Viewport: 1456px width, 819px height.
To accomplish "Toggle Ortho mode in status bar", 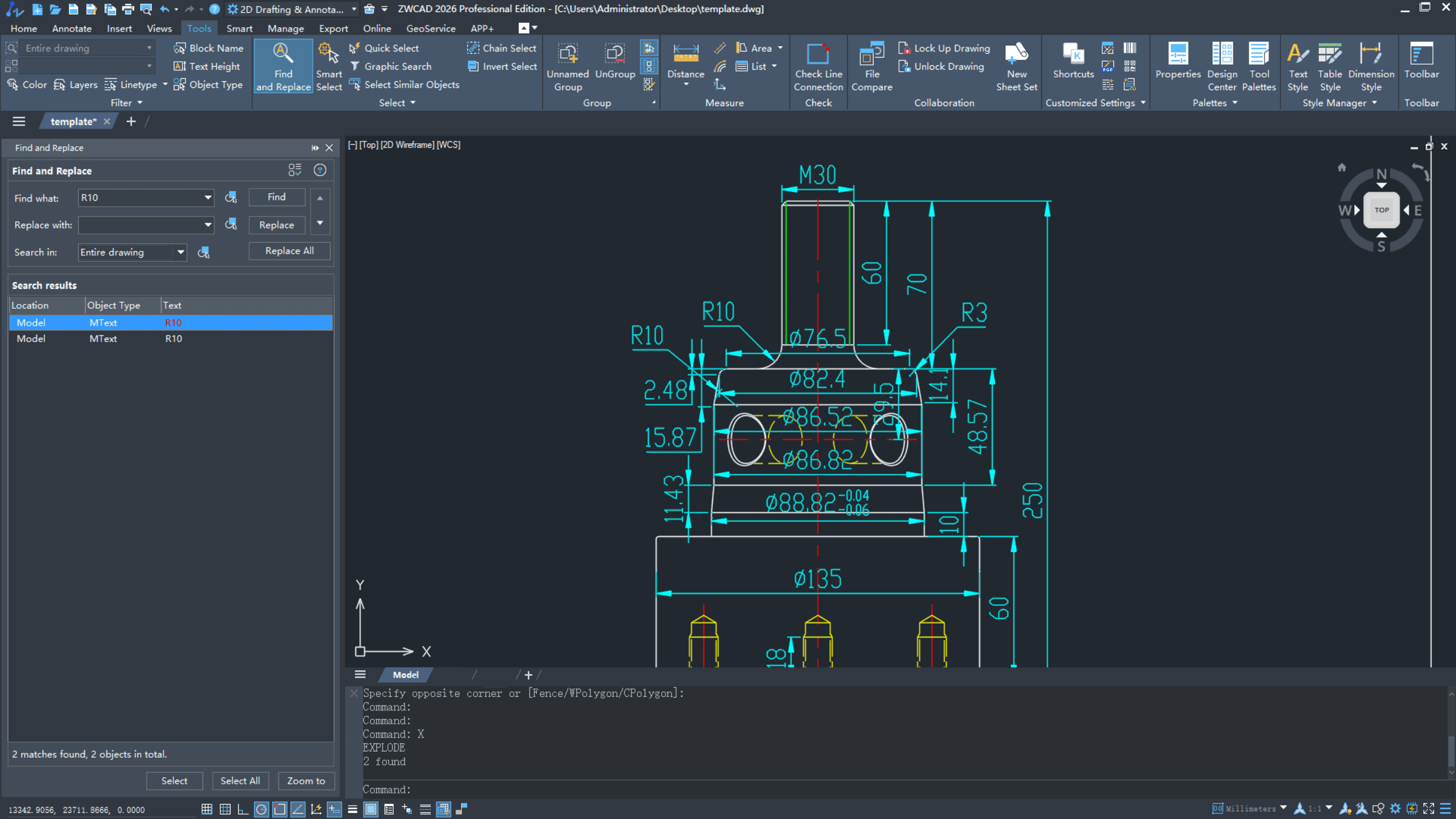I will (x=243, y=809).
